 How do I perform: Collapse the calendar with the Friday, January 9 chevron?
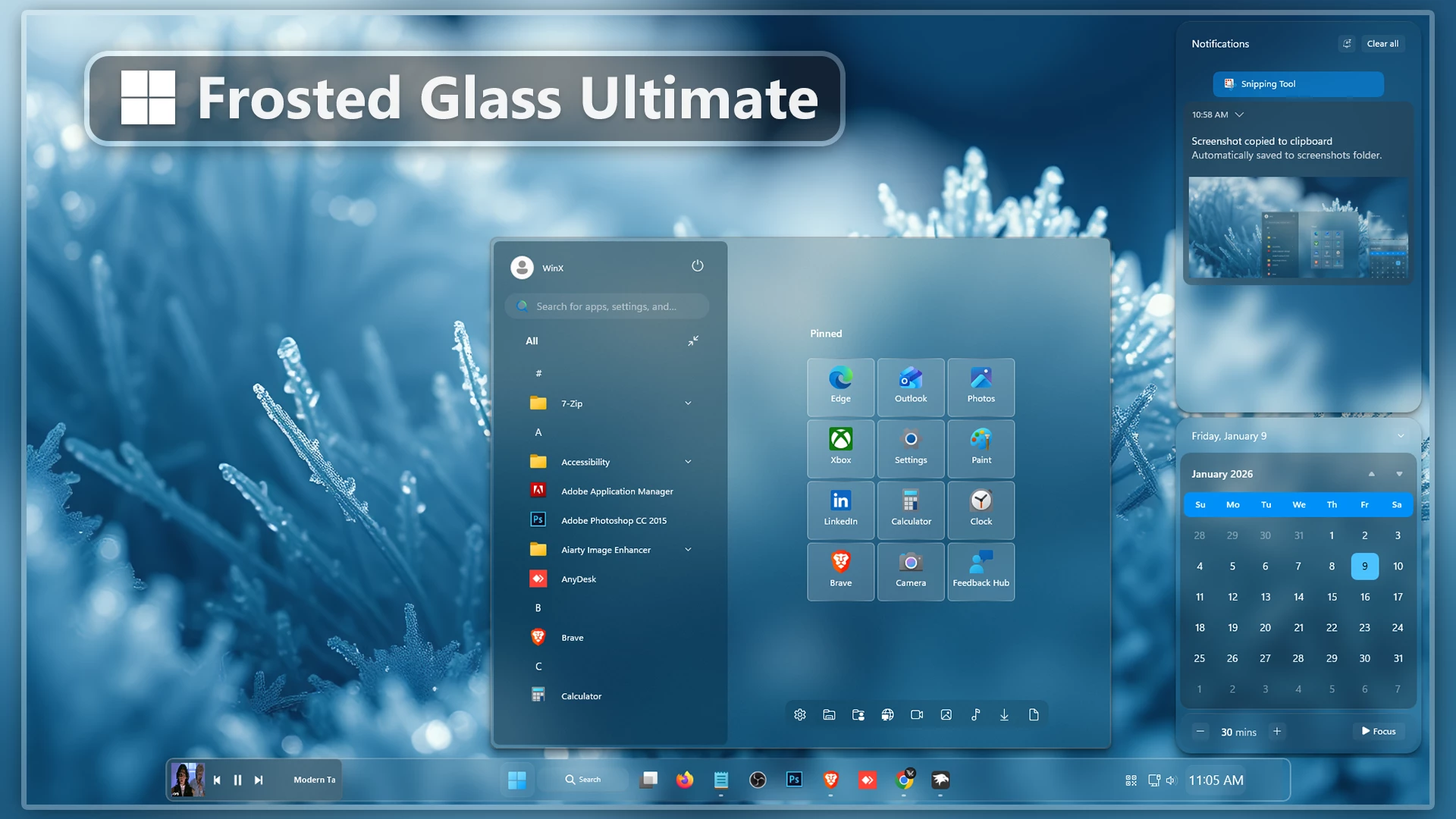click(1401, 436)
